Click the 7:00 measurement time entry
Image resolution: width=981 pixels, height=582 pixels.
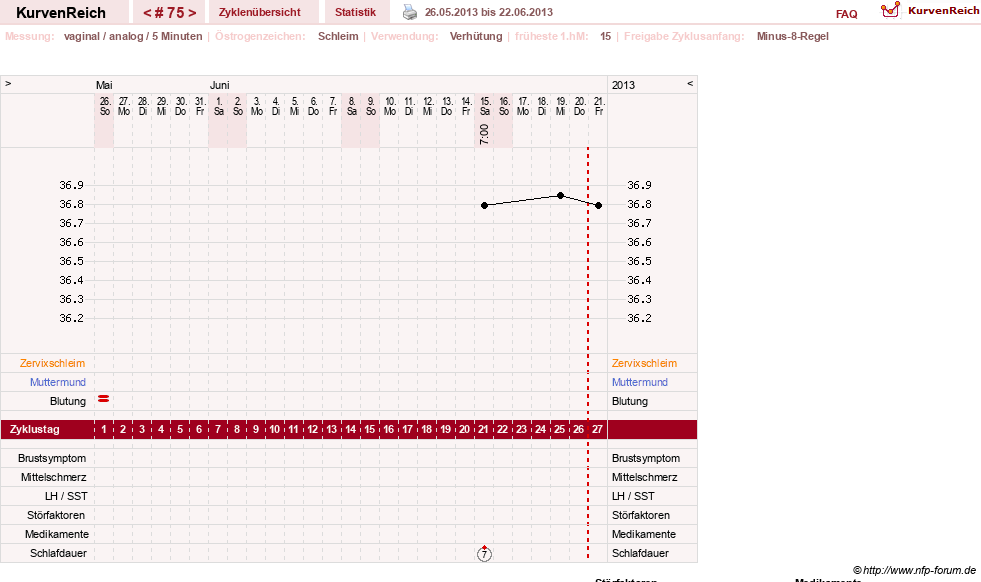pyautogui.click(x=484, y=135)
